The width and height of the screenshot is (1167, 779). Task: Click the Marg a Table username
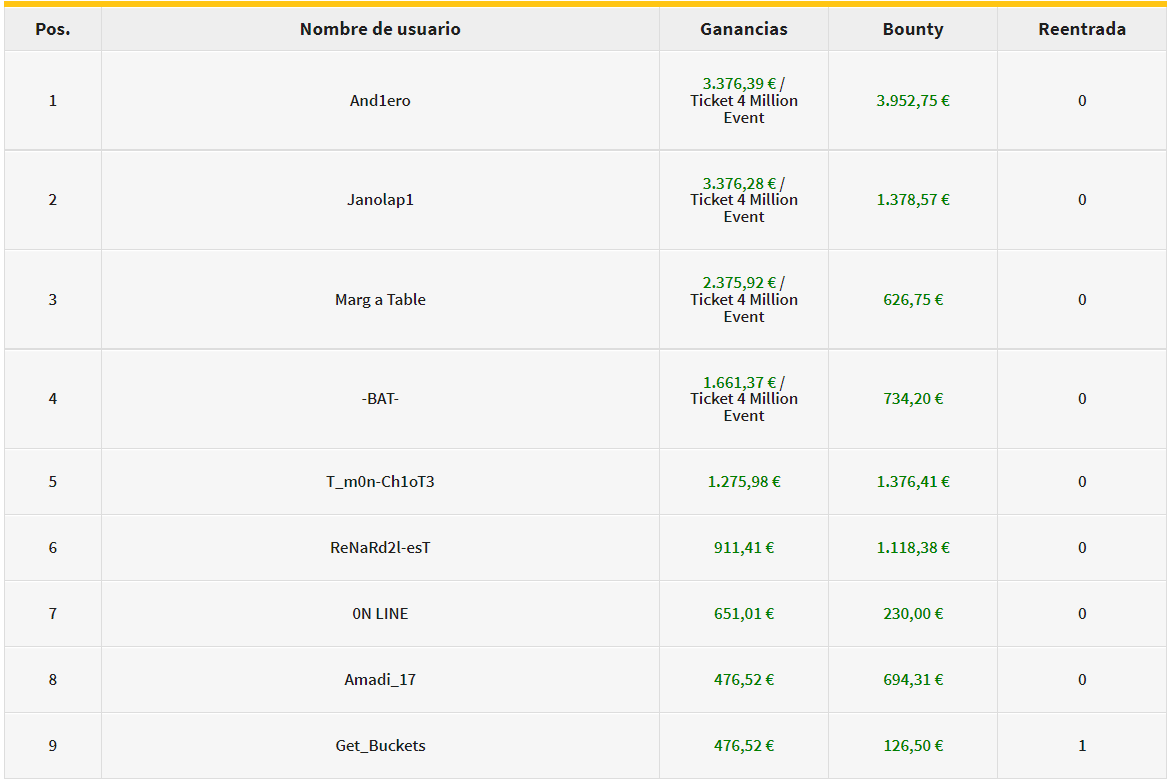coord(380,299)
